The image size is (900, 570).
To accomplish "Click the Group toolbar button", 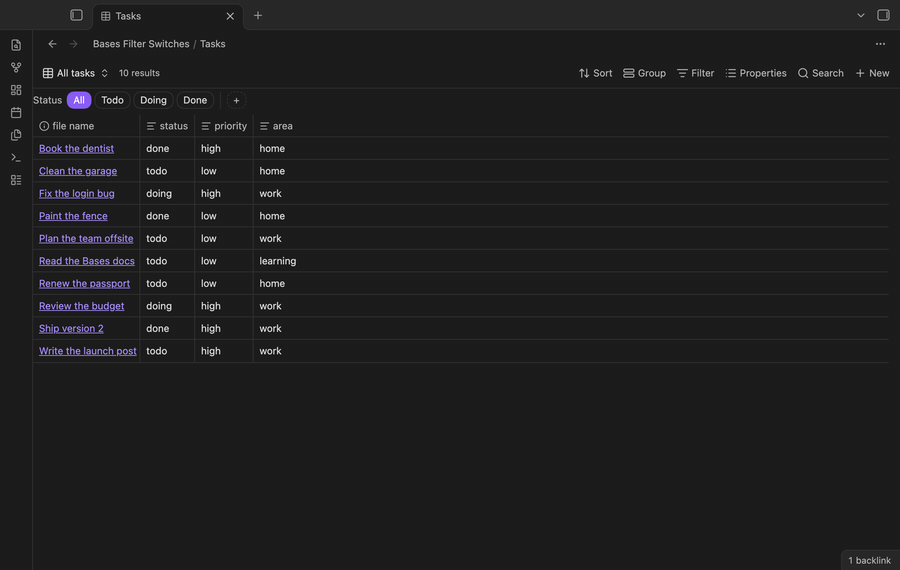I will [645, 73].
